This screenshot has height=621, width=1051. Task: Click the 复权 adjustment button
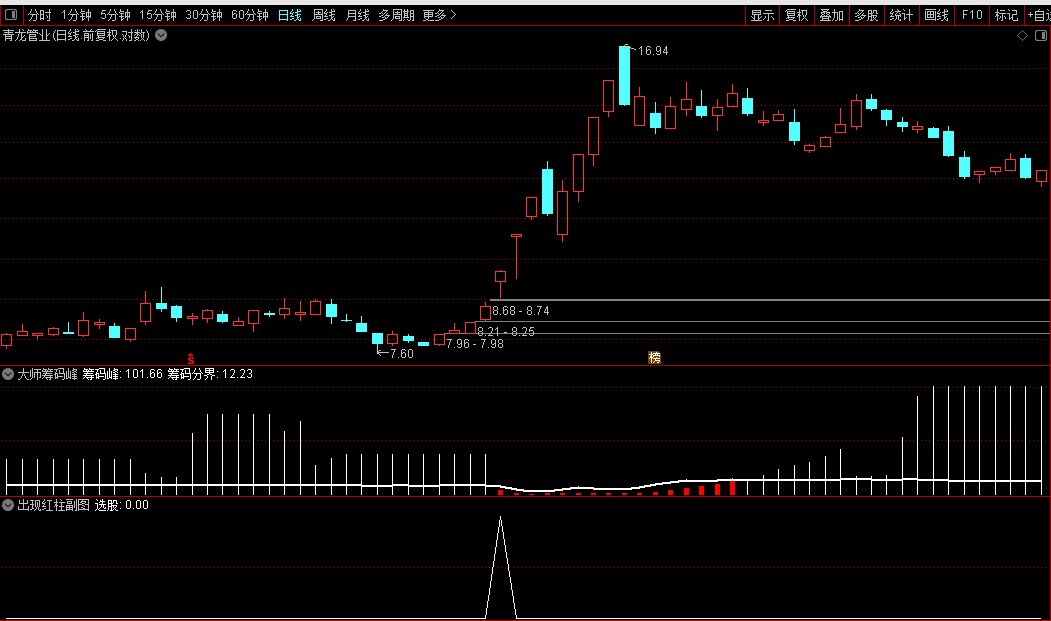[797, 15]
